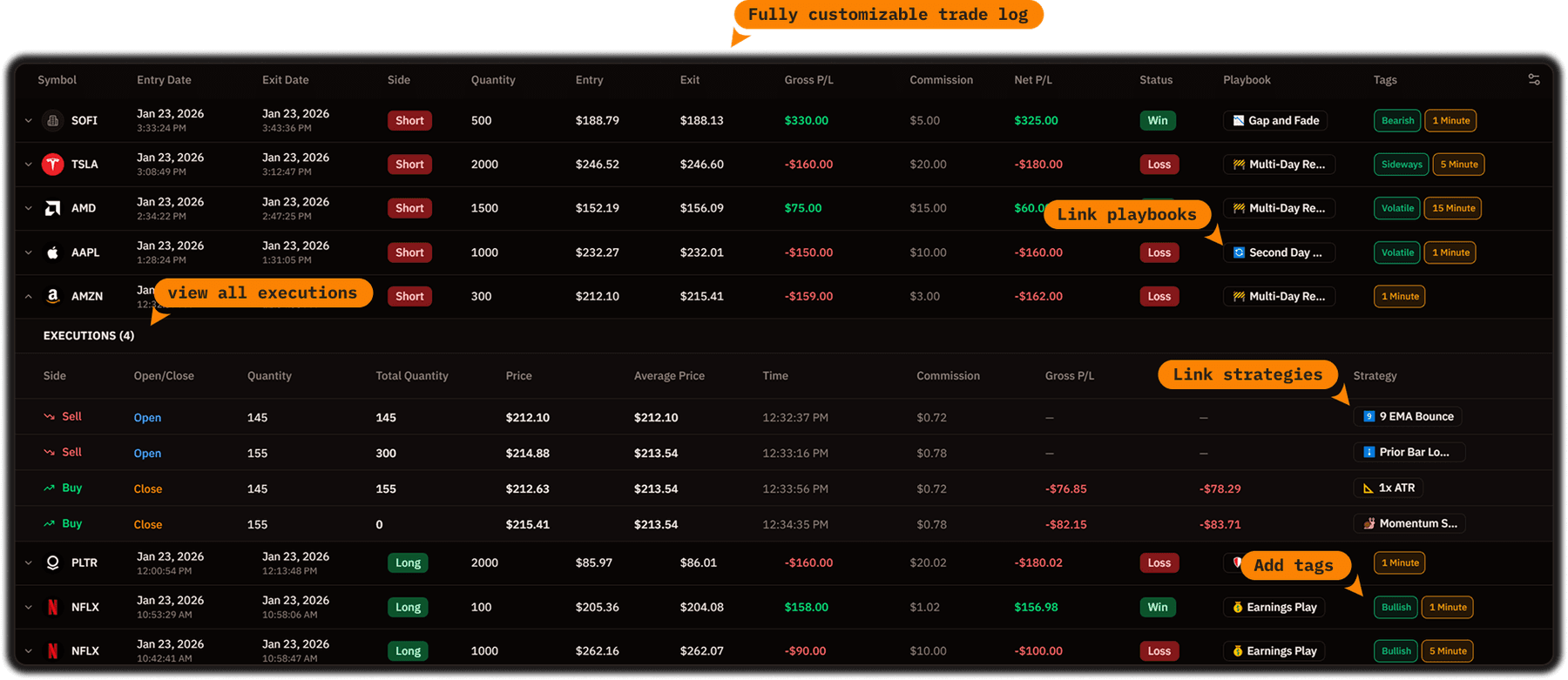Click buy arrow icon at 12:34:35 PM execution
Viewport: 1568px width, 680px height.
click(50, 523)
